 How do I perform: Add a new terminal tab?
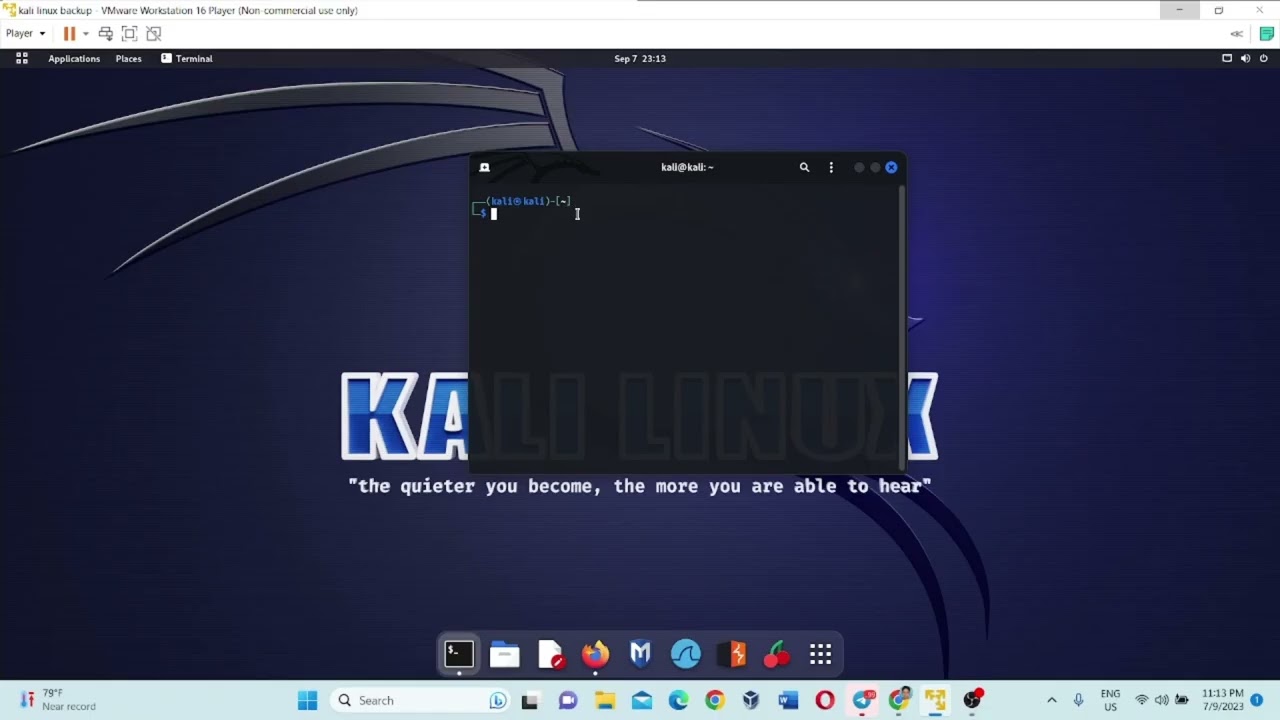pos(484,167)
